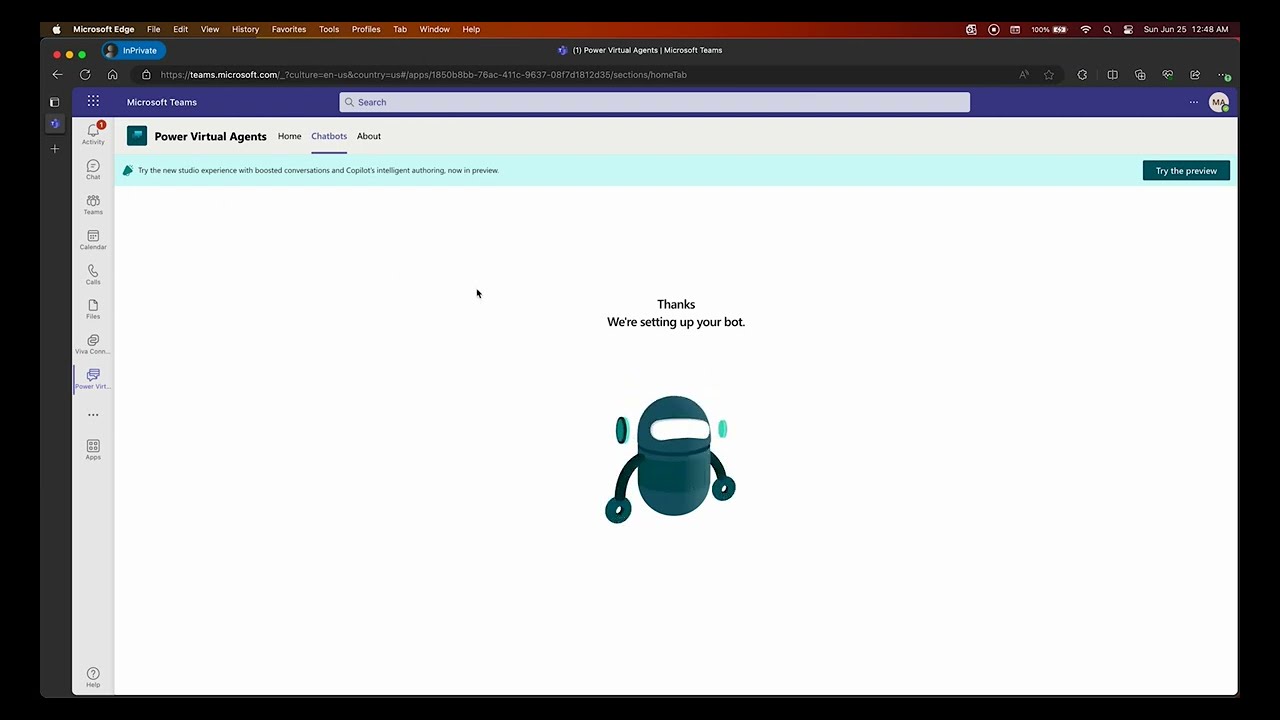Image resolution: width=1280 pixels, height=720 pixels.
Task: Add page to favorites star icon
Action: [x=1049, y=74]
